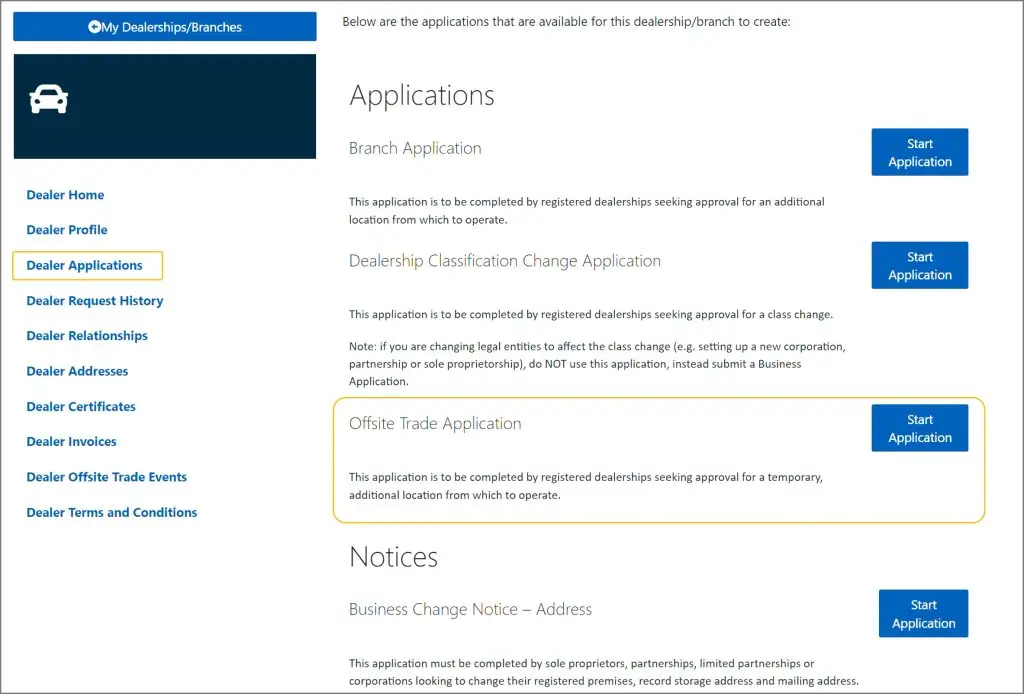1024x694 pixels.
Task: Start Dealership Classification Change Application
Action: click(920, 265)
